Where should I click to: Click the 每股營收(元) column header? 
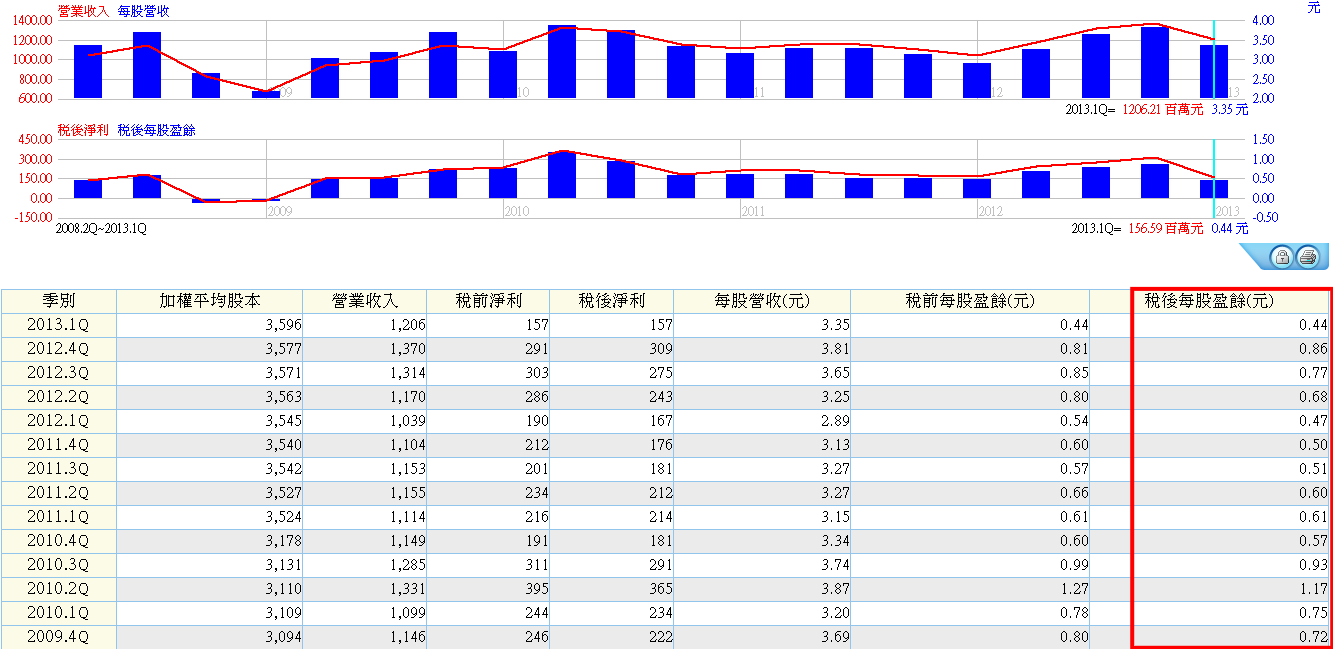tap(762, 301)
